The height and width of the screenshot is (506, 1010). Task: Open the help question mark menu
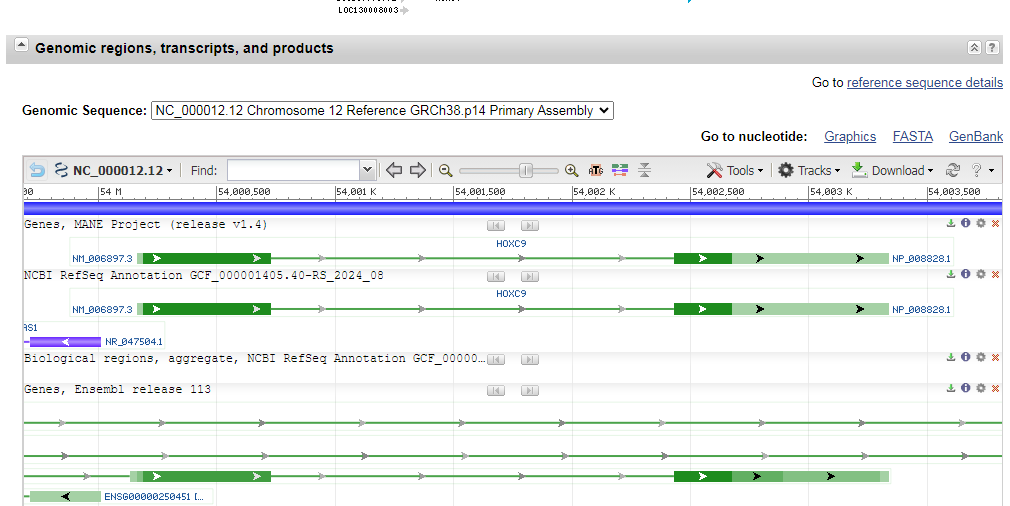[982, 171]
